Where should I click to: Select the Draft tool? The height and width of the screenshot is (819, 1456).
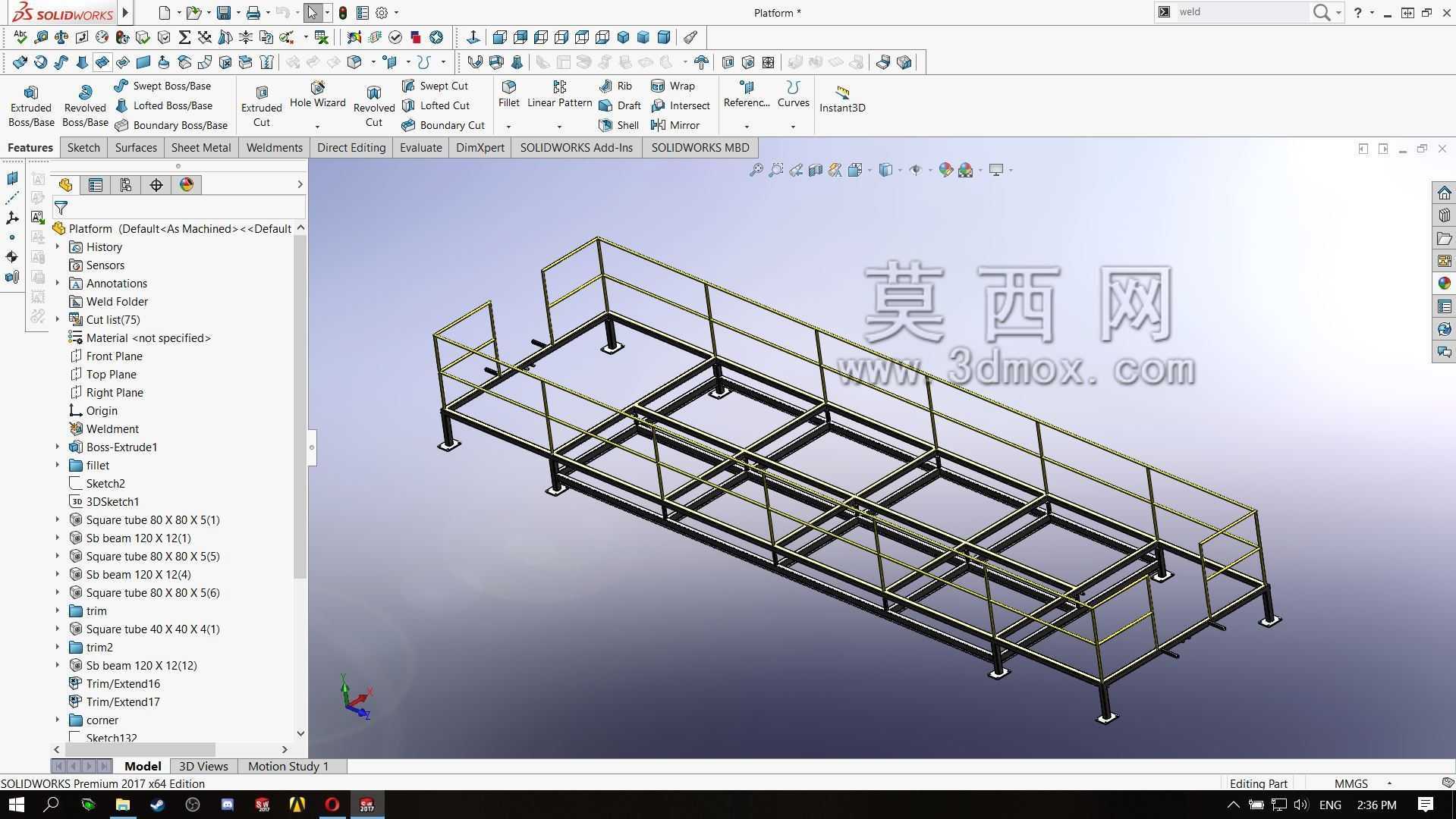pyautogui.click(x=620, y=105)
